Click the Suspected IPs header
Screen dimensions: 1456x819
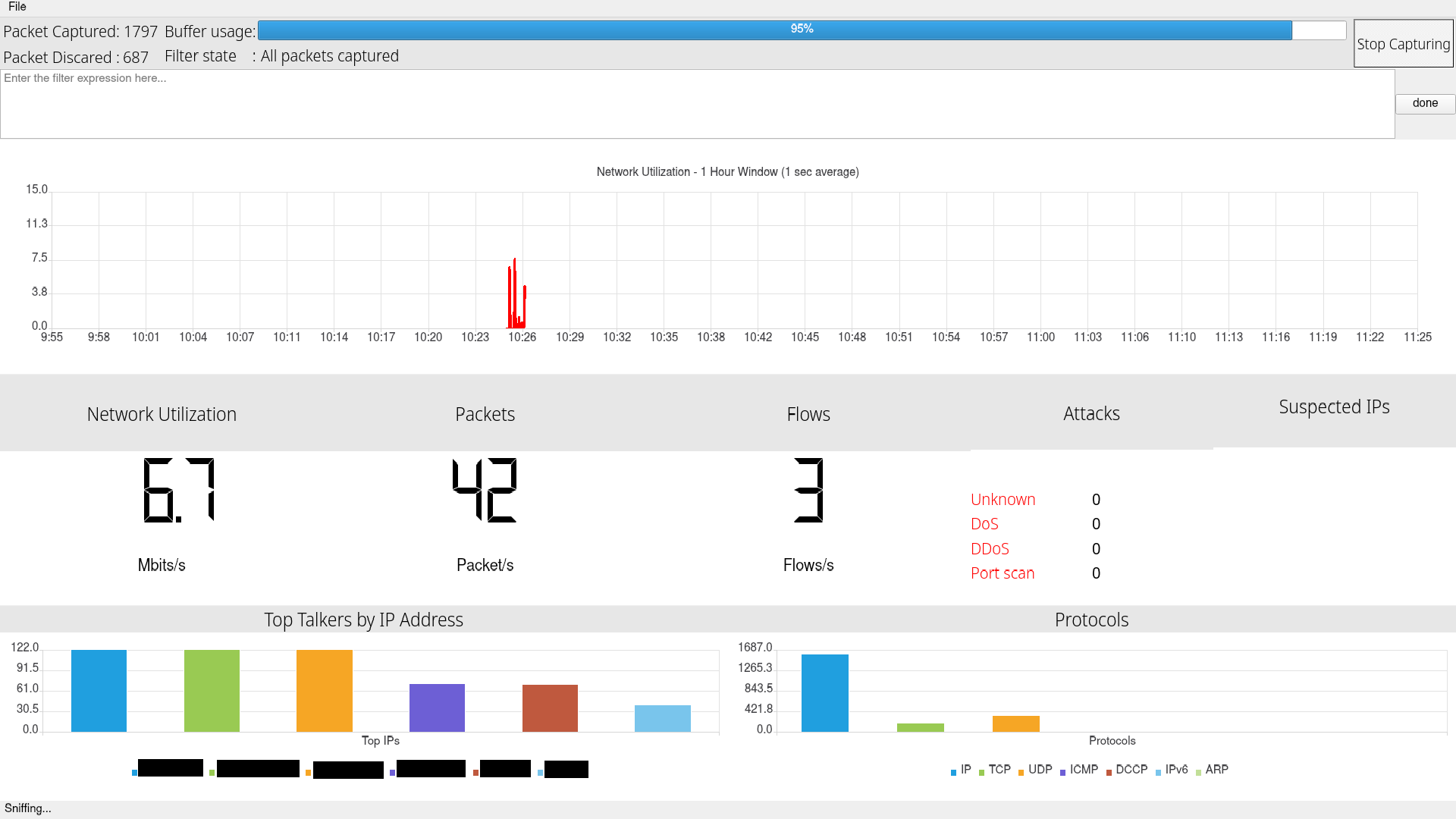point(1334,407)
